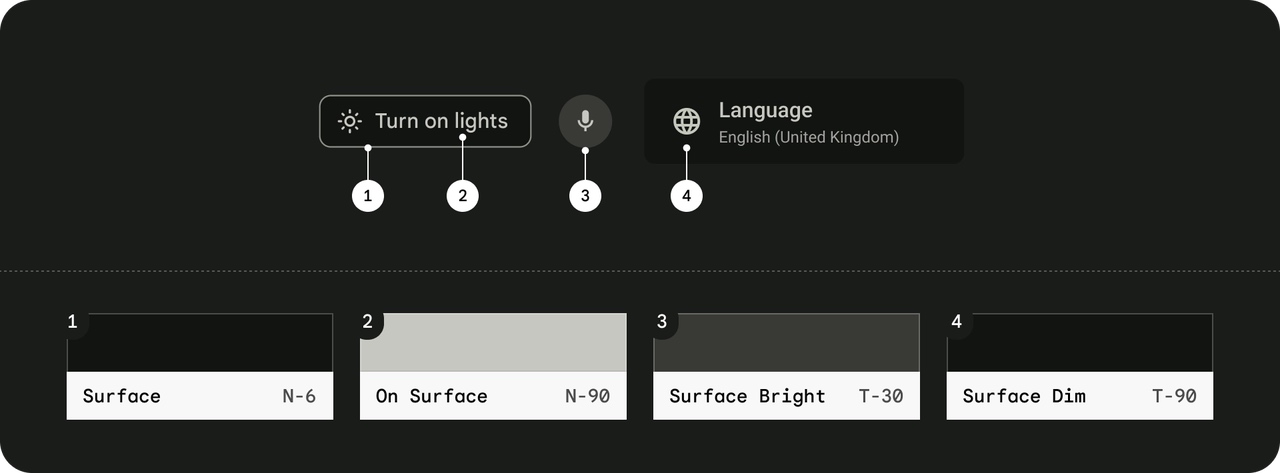Click the globe icon beside Language

(686, 121)
